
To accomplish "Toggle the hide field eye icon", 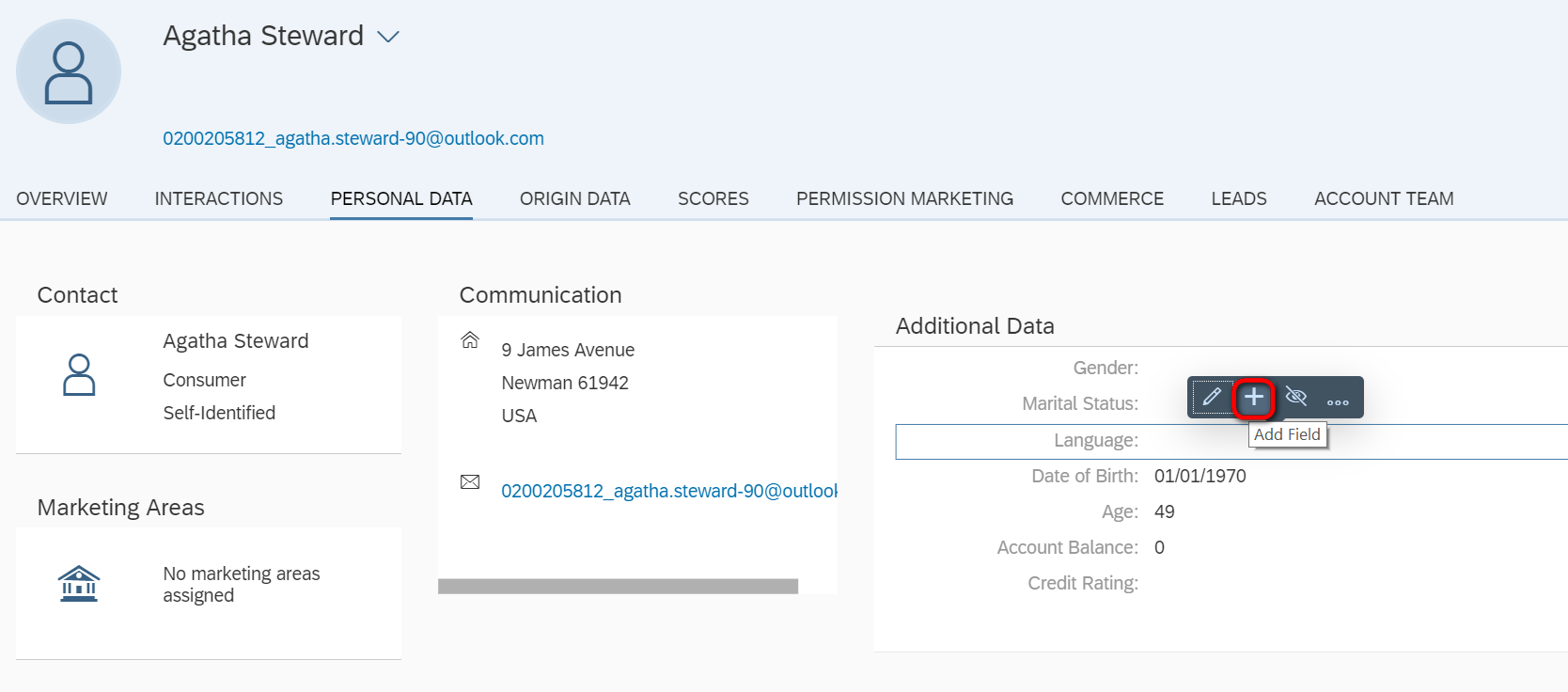I will coord(1296,398).
